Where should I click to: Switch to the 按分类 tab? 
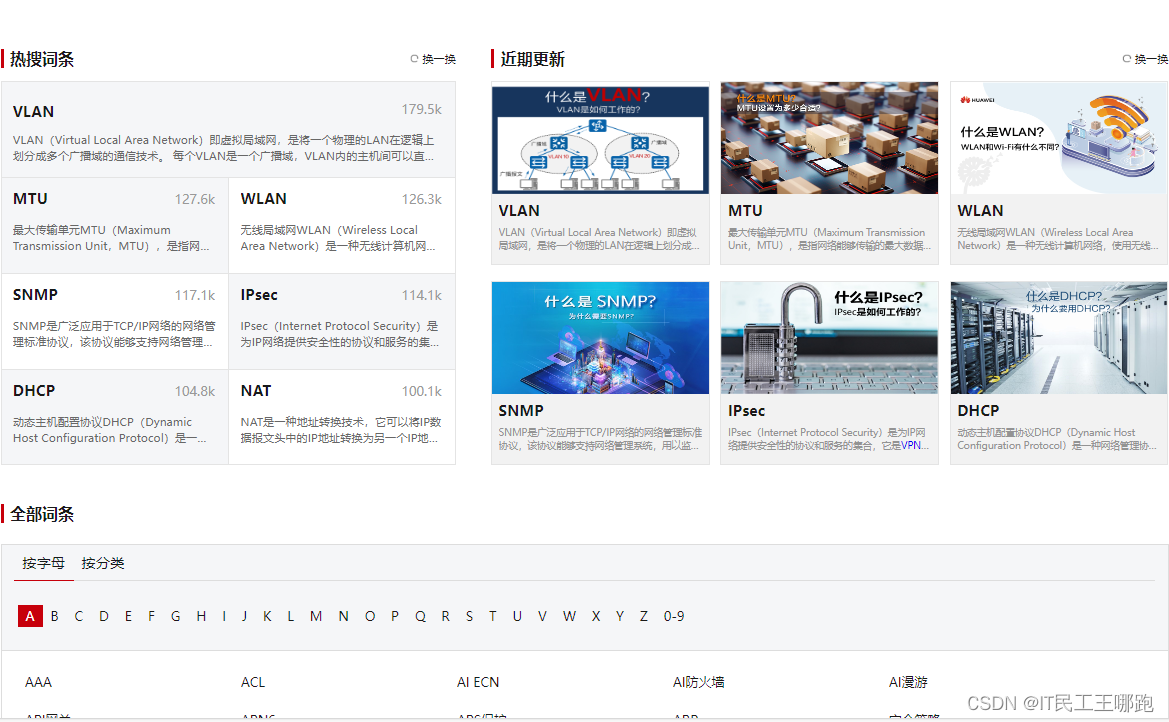click(x=103, y=563)
